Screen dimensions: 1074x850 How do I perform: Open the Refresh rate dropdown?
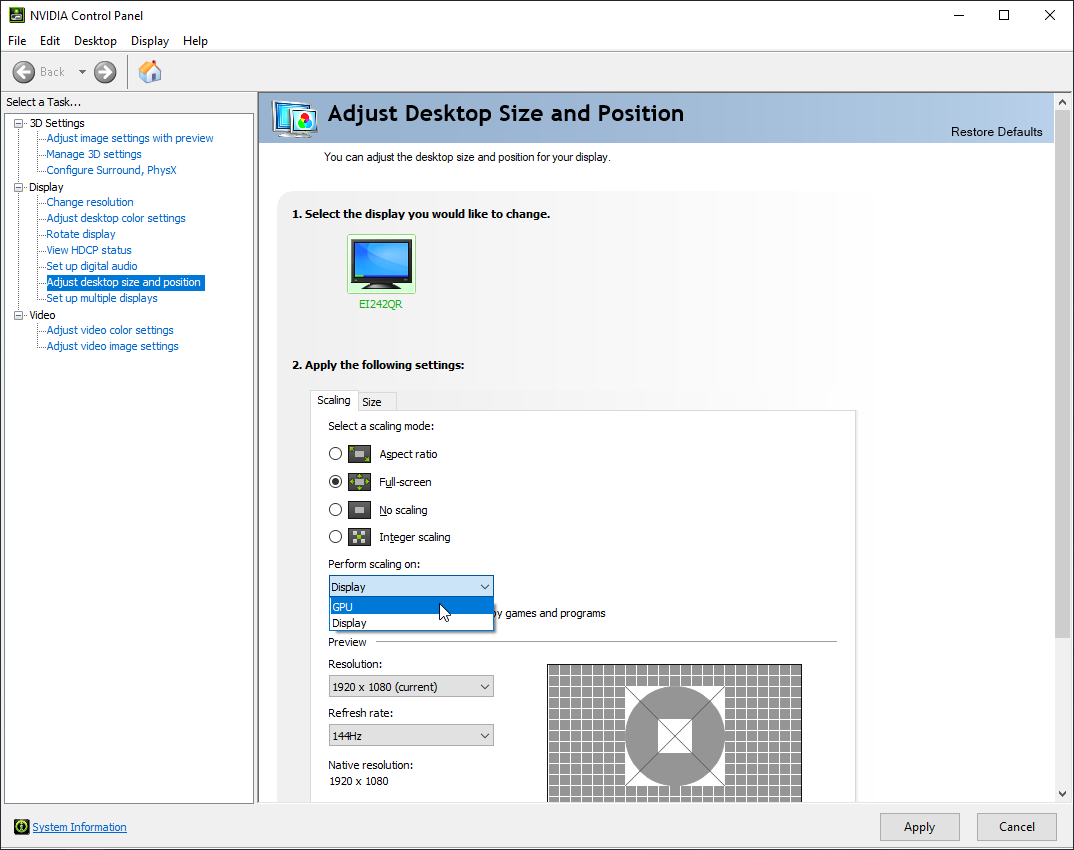pos(411,736)
